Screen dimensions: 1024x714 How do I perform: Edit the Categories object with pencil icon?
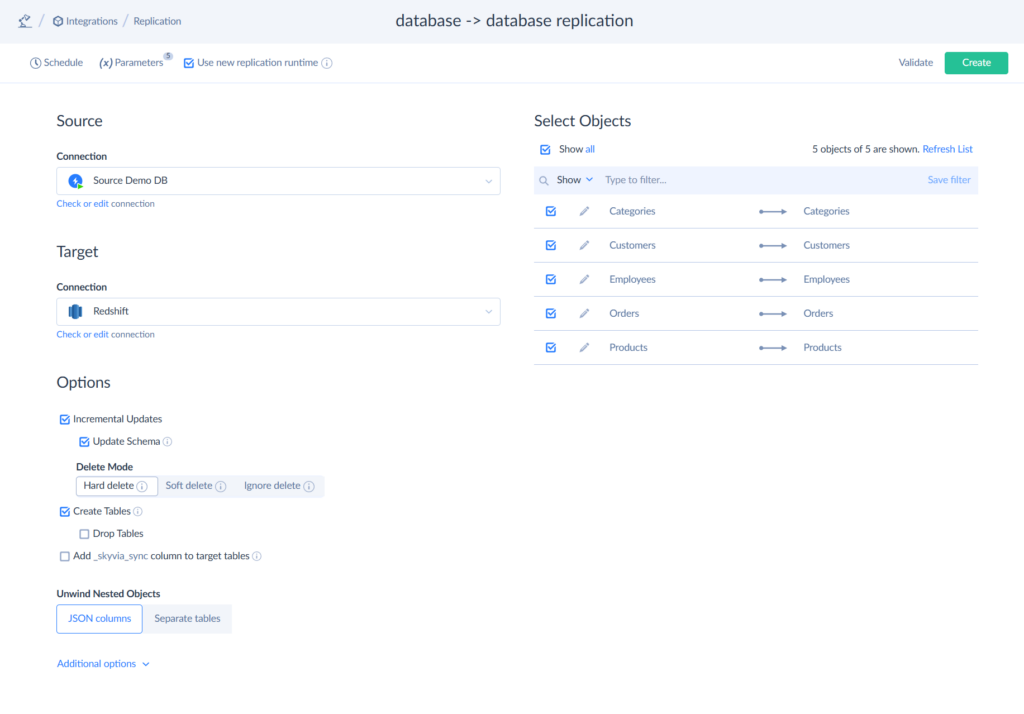584,211
